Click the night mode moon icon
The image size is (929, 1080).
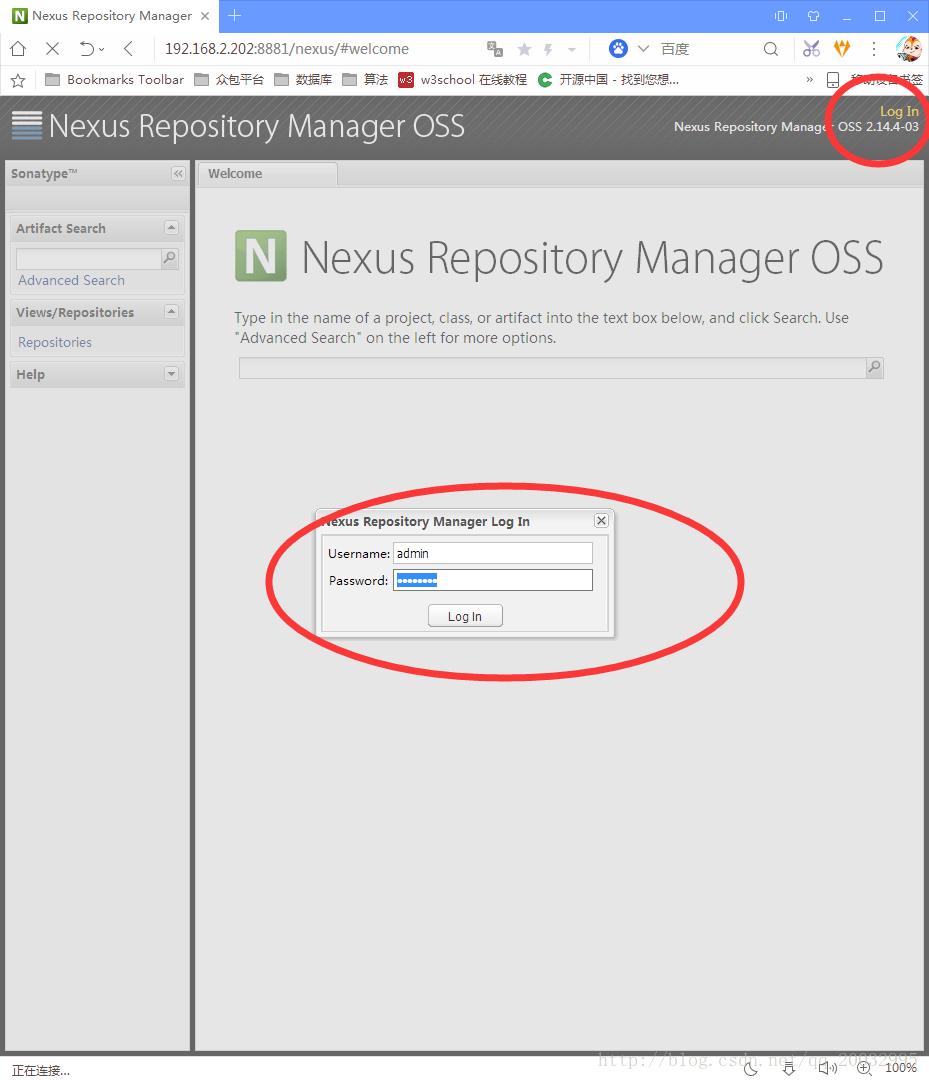pos(751,1068)
